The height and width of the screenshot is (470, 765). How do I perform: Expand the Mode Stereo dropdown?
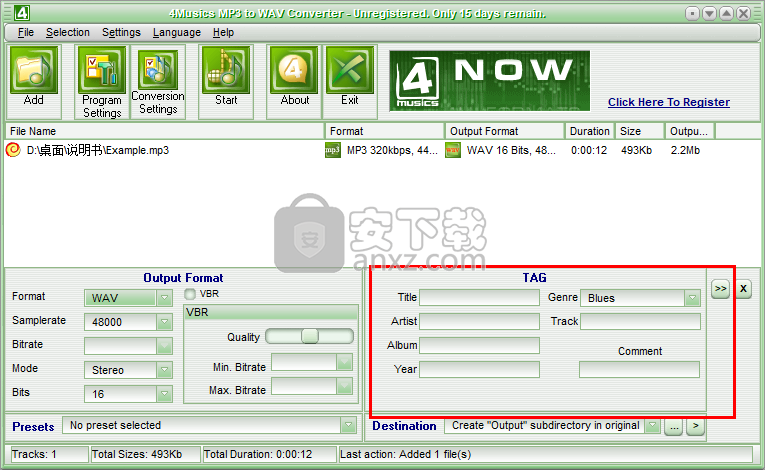click(x=164, y=369)
